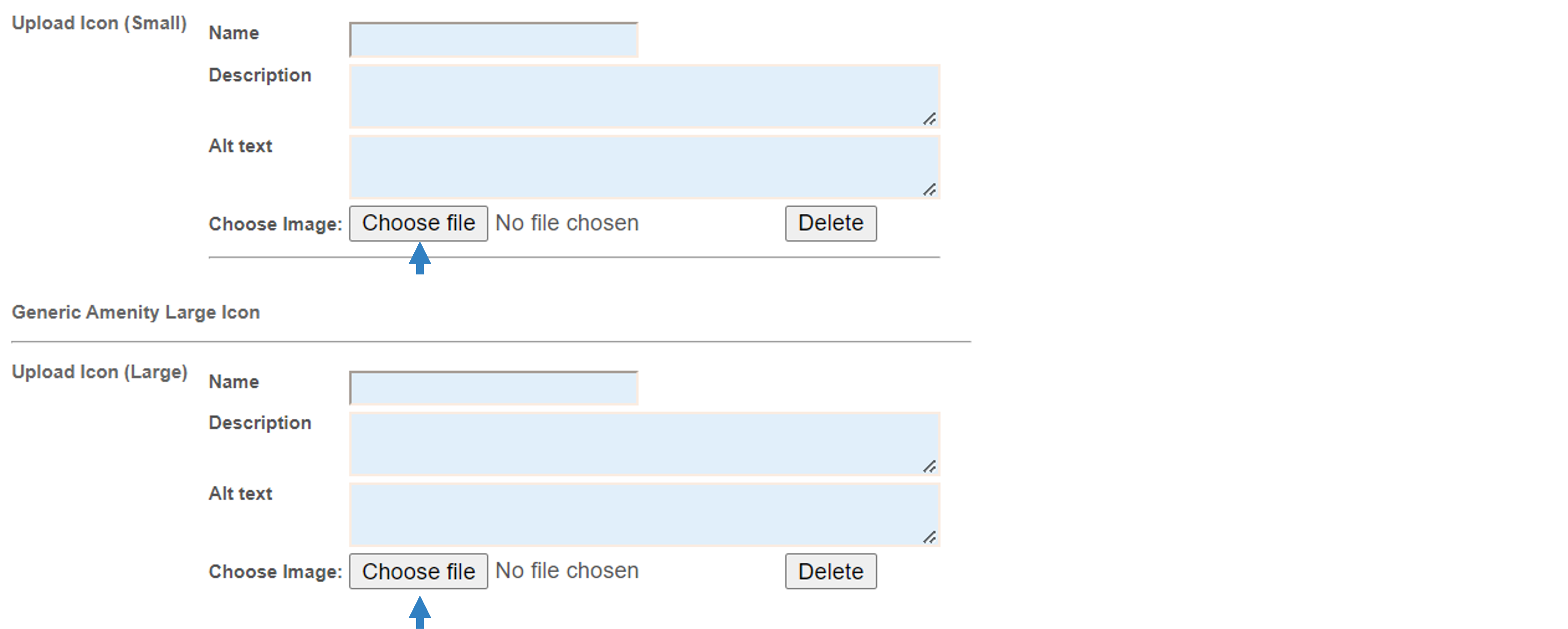Click the large icon Alt text textarea
1568x629 pixels.
pyautogui.click(x=645, y=515)
